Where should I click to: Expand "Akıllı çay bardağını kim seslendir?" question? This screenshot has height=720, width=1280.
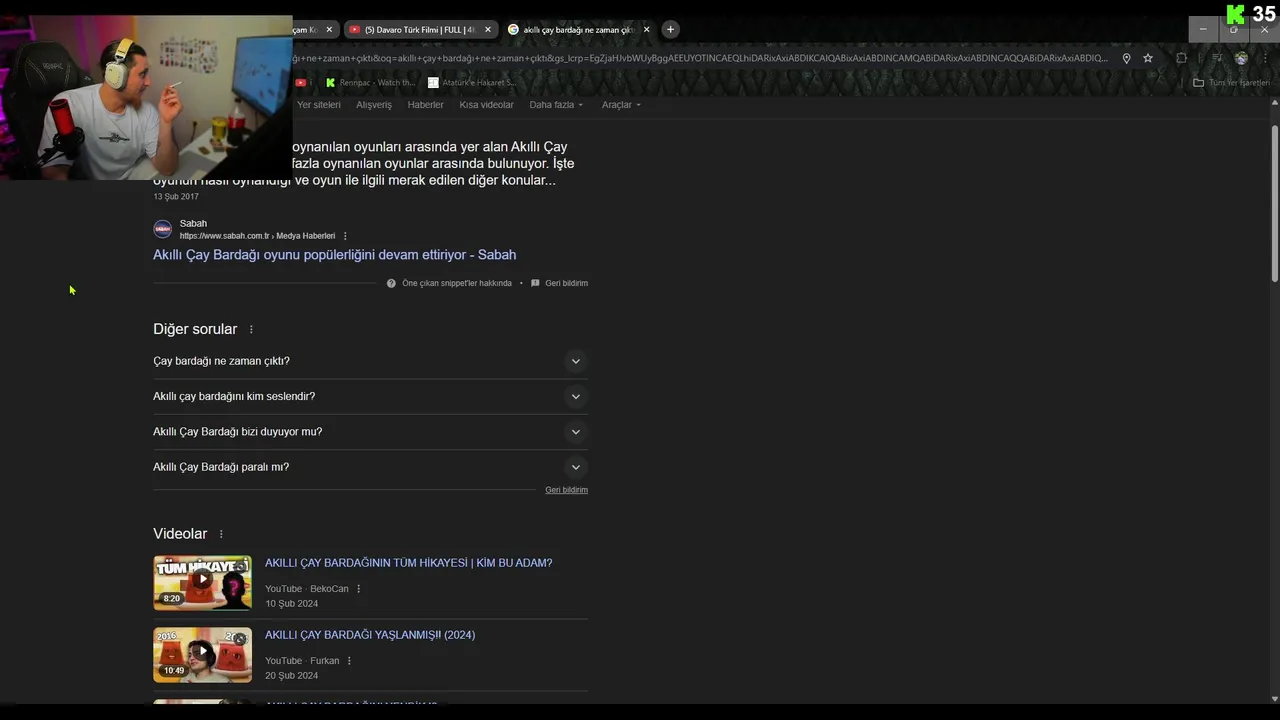370,396
